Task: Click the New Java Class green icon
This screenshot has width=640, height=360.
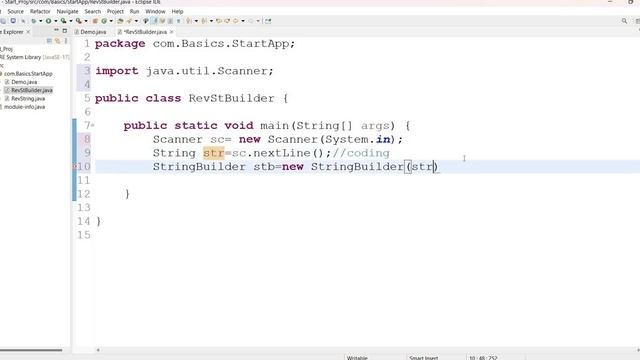Action: 104,21
